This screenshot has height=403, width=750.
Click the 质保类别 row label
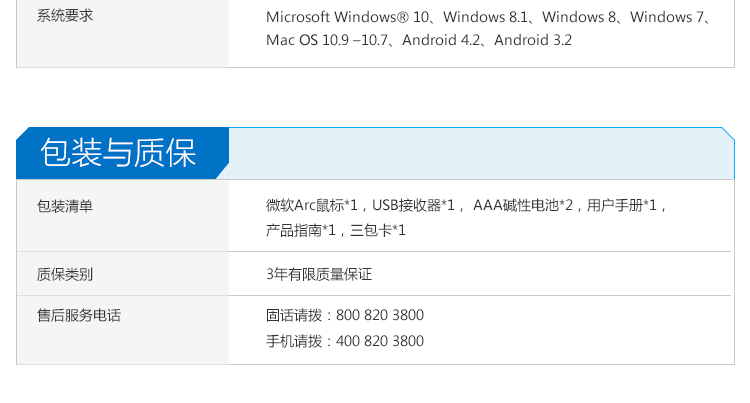(x=65, y=274)
